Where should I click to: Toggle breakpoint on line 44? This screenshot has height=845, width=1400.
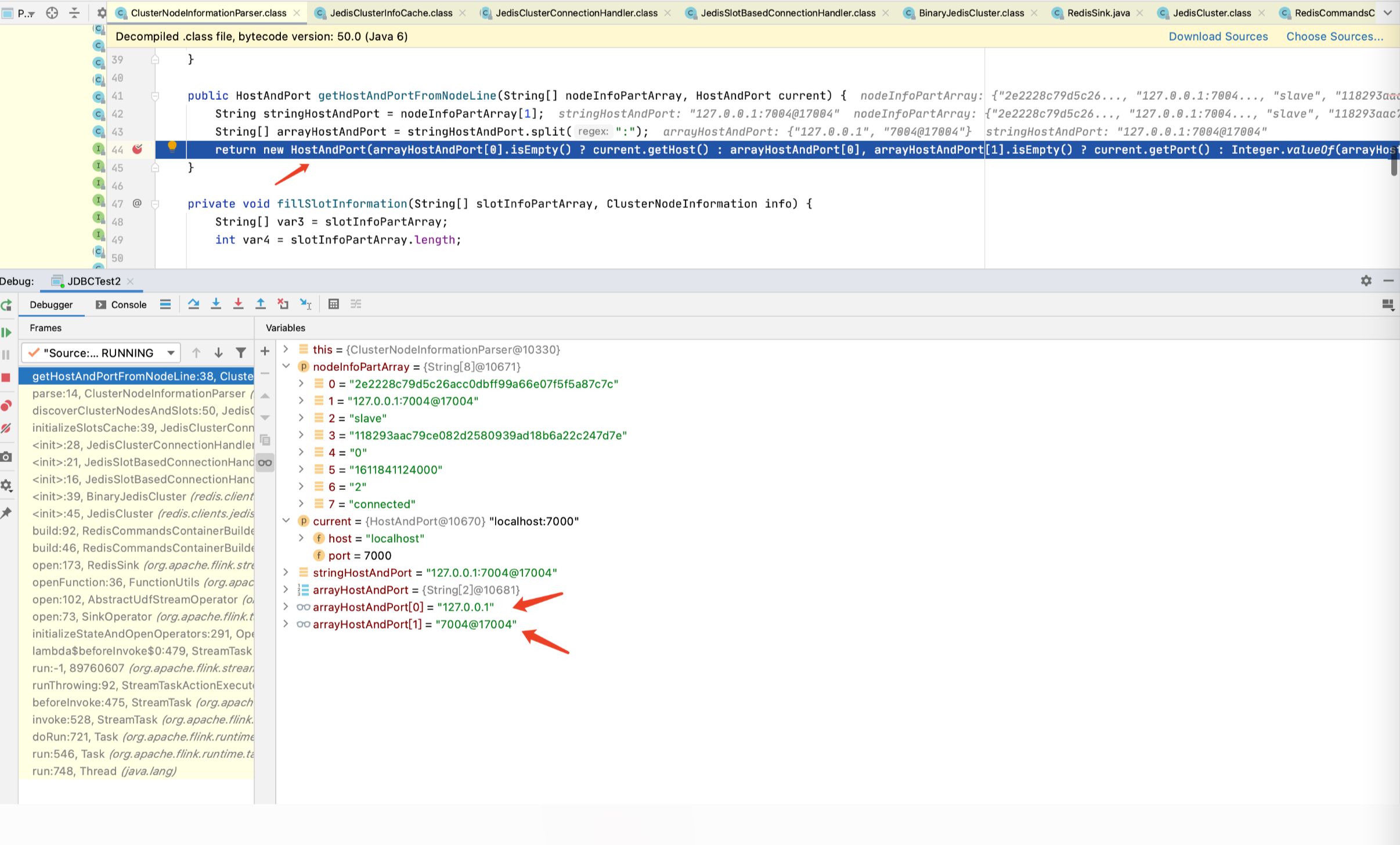point(138,150)
